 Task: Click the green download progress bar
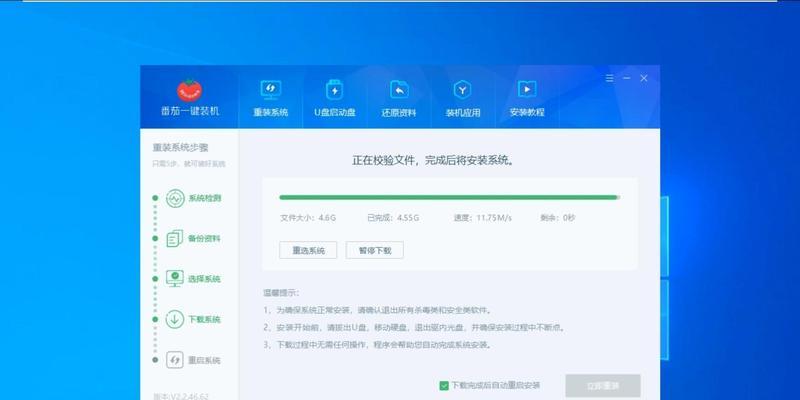click(450, 197)
